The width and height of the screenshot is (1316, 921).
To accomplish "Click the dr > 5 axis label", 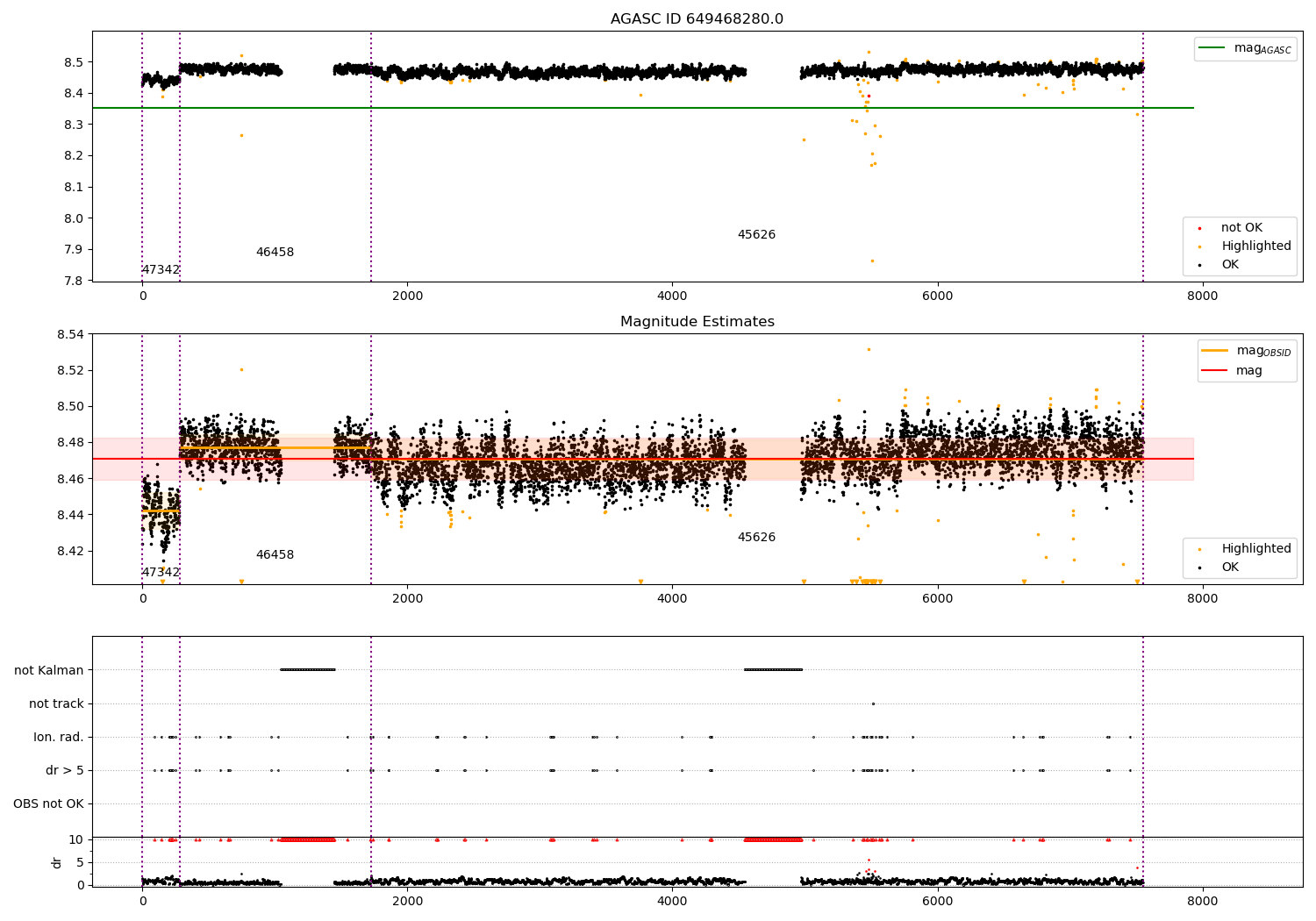I will (x=65, y=771).
